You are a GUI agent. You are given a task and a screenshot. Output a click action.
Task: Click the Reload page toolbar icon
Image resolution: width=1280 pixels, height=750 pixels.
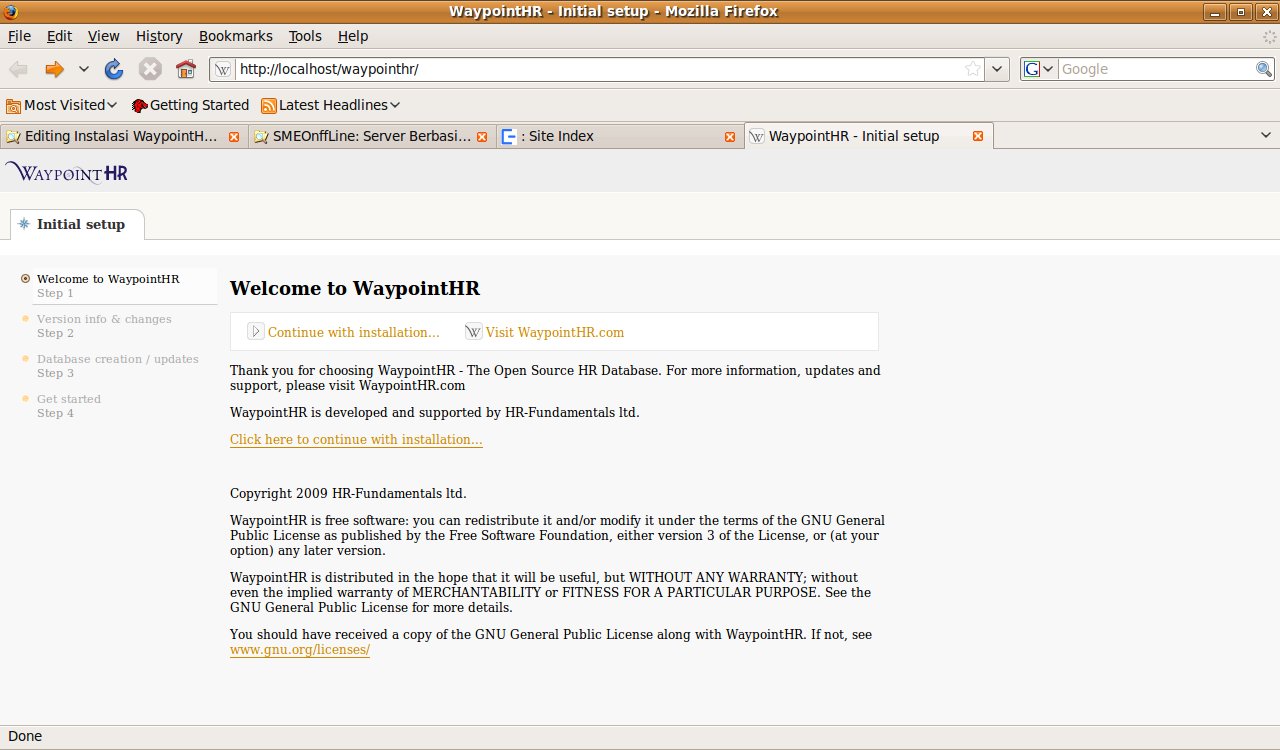click(x=114, y=69)
